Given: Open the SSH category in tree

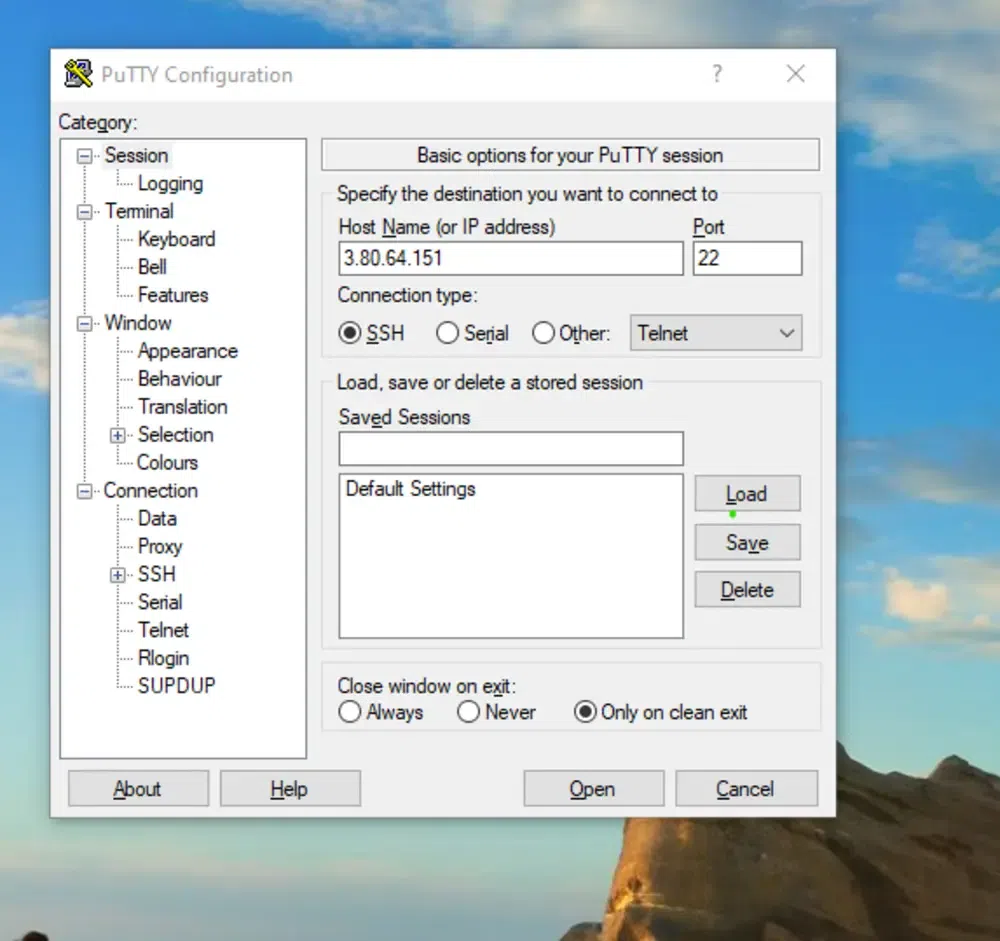Looking at the screenshot, I should click(156, 574).
